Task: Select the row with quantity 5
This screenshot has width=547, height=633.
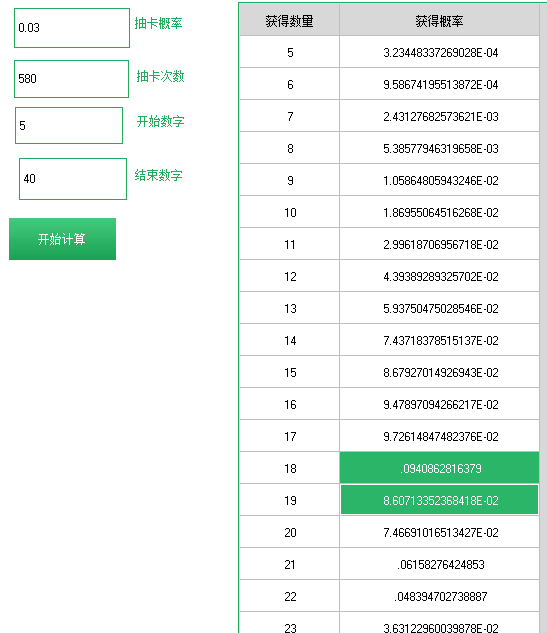Action: click(x=390, y=52)
